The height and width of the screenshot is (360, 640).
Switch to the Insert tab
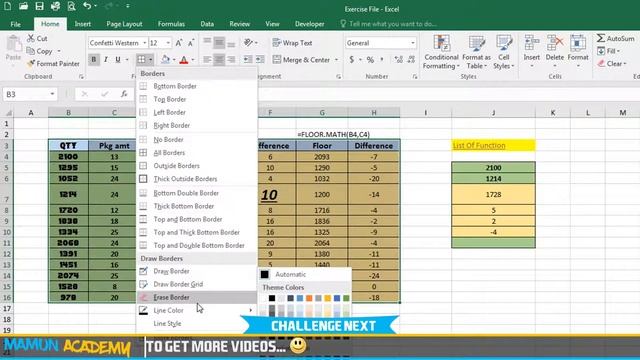pos(82,24)
